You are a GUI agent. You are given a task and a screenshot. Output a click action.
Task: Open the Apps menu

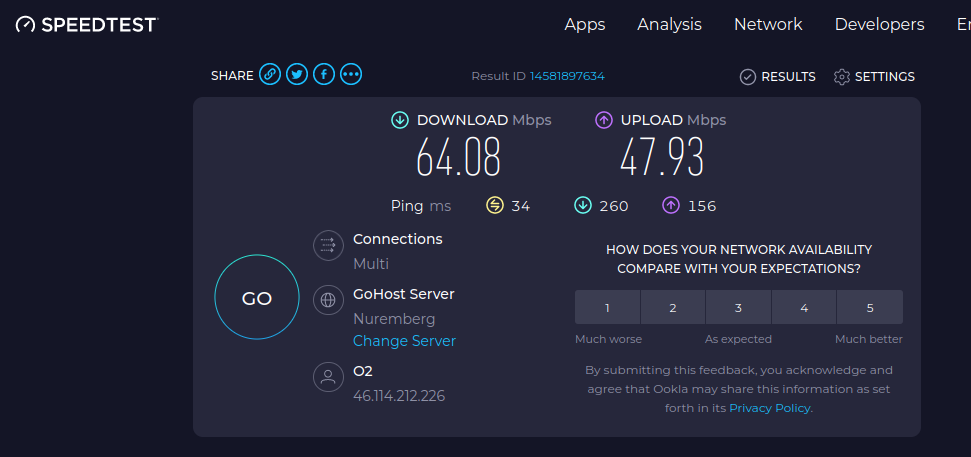click(x=585, y=24)
